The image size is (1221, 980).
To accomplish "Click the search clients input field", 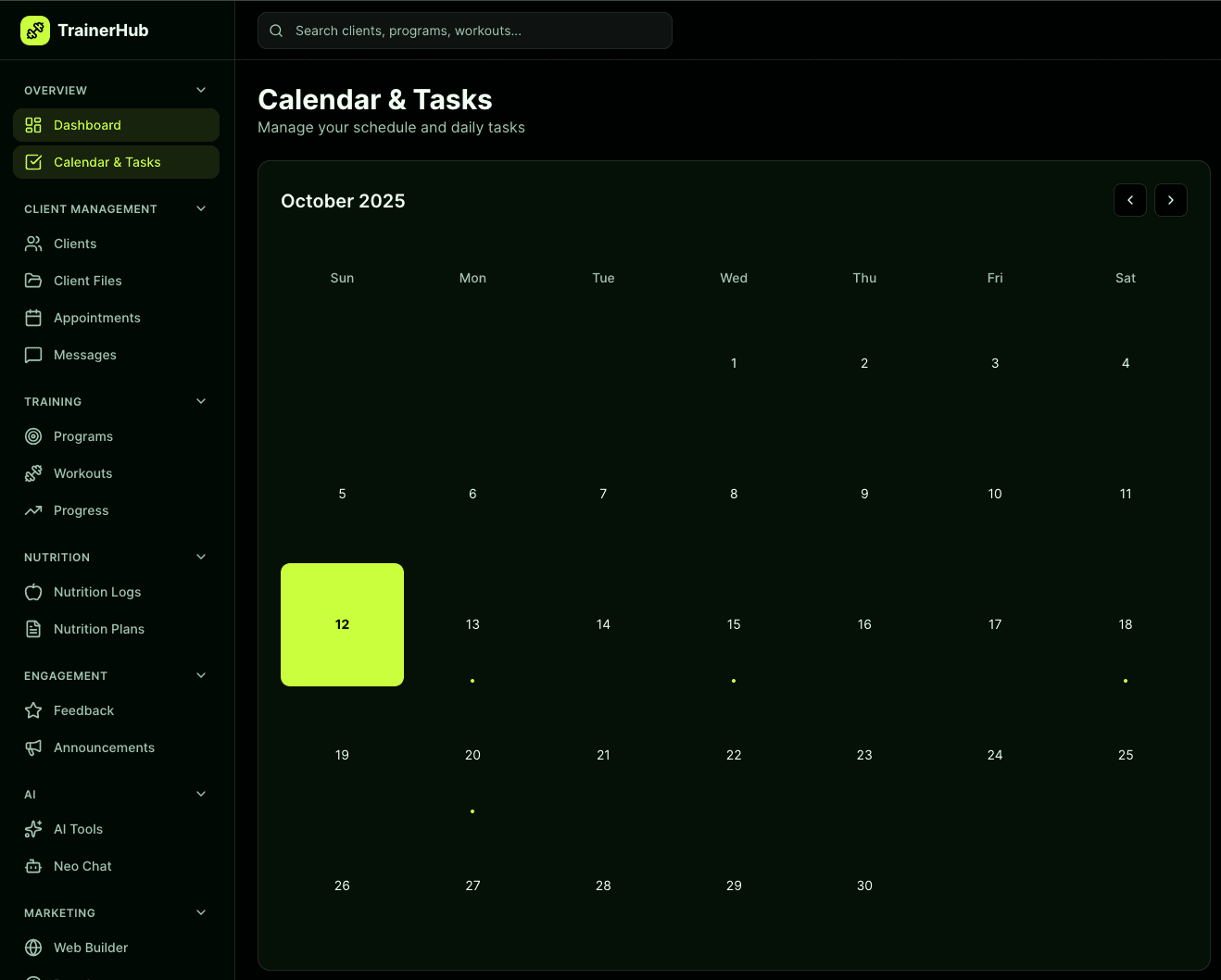I will tap(464, 30).
